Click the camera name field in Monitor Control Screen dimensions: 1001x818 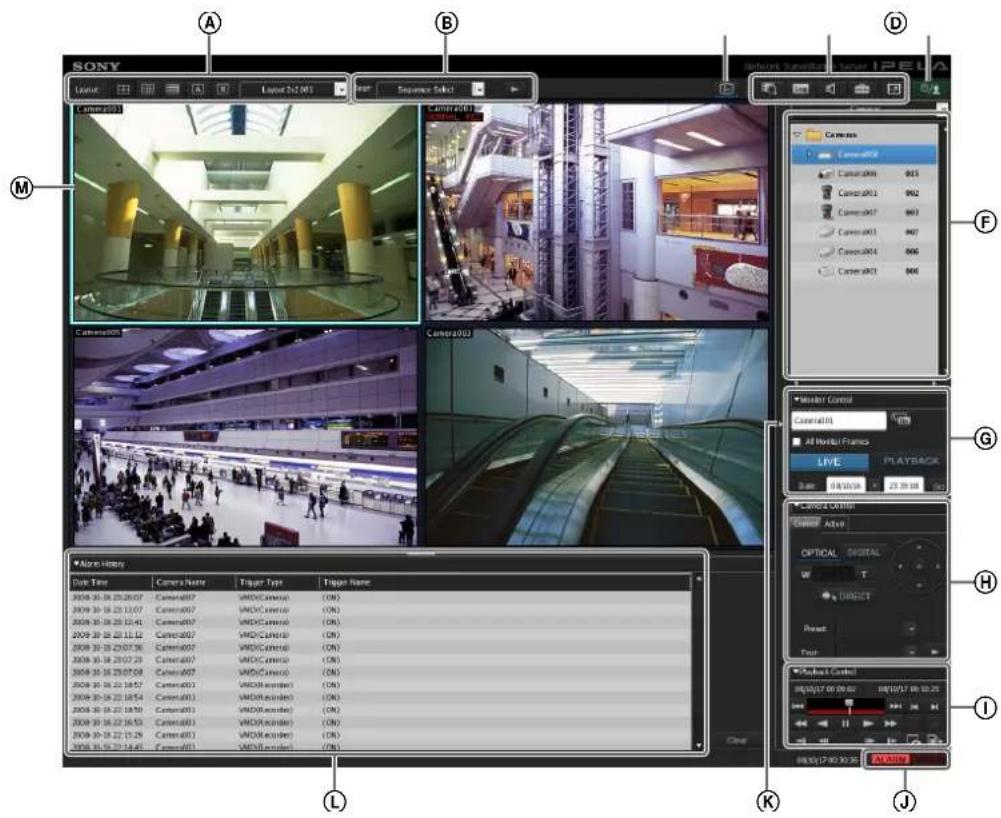[x=839, y=421]
